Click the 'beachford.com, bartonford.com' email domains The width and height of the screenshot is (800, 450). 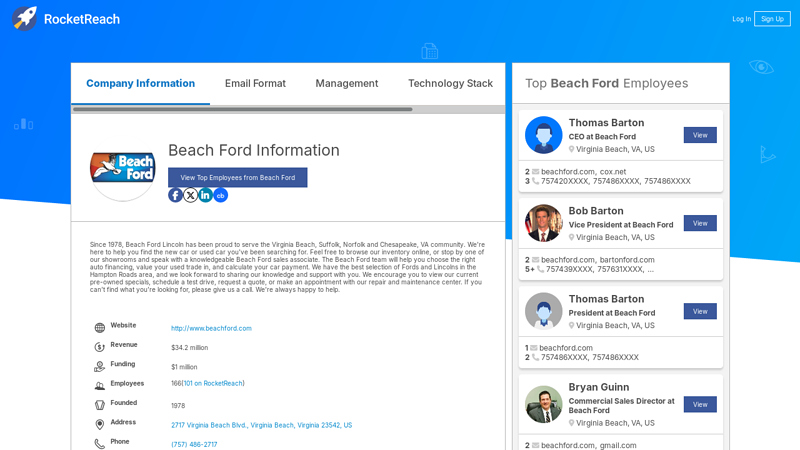tap(597, 260)
